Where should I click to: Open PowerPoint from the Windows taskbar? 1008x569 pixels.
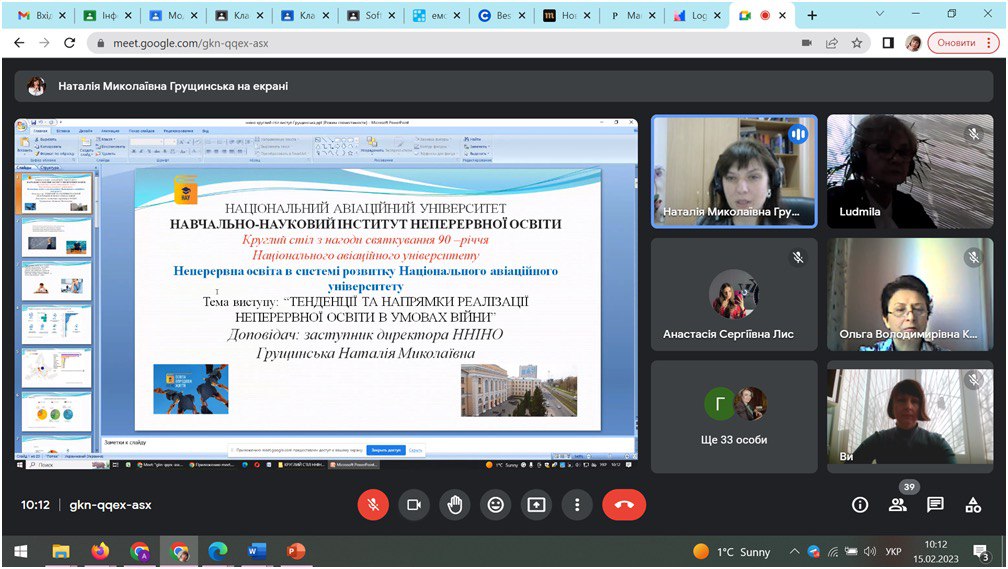click(295, 551)
